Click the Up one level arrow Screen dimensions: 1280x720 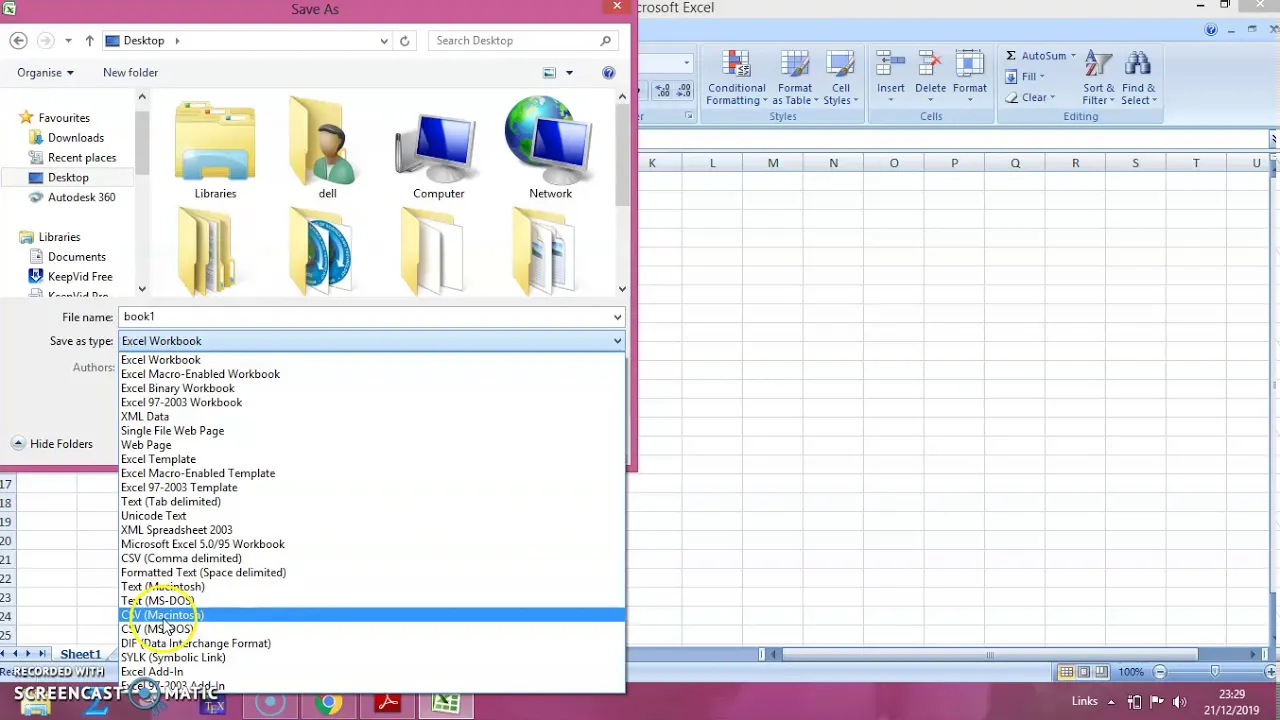89,41
